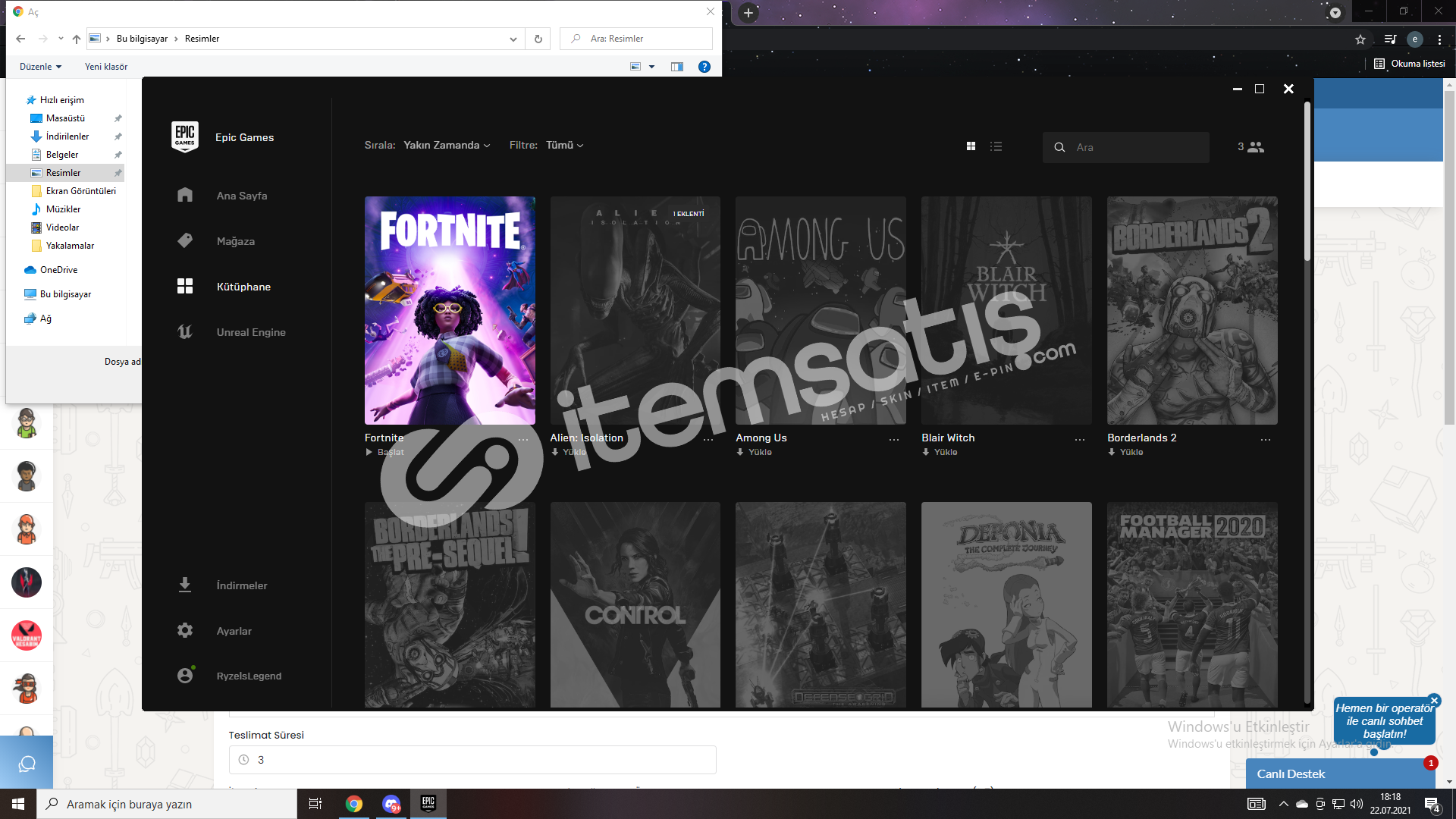Open the Fortnite game thumbnail
The width and height of the screenshot is (1456, 819).
click(450, 310)
